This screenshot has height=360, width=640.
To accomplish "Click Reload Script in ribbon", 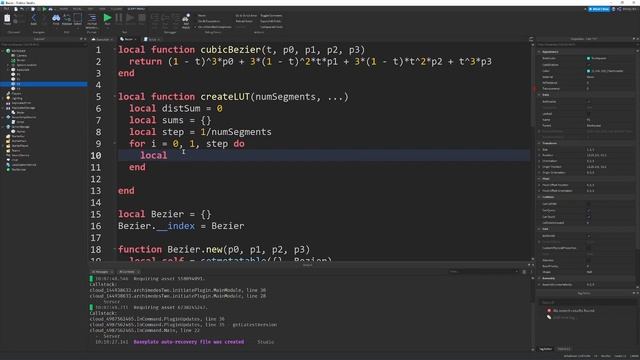I will point(244,21).
